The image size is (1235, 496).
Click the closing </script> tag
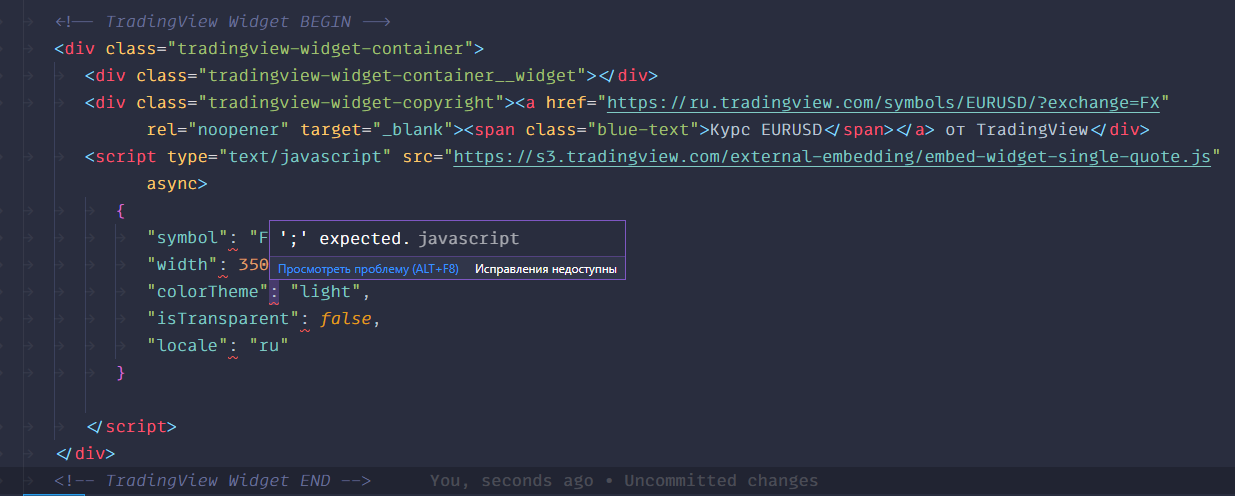(x=131, y=426)
